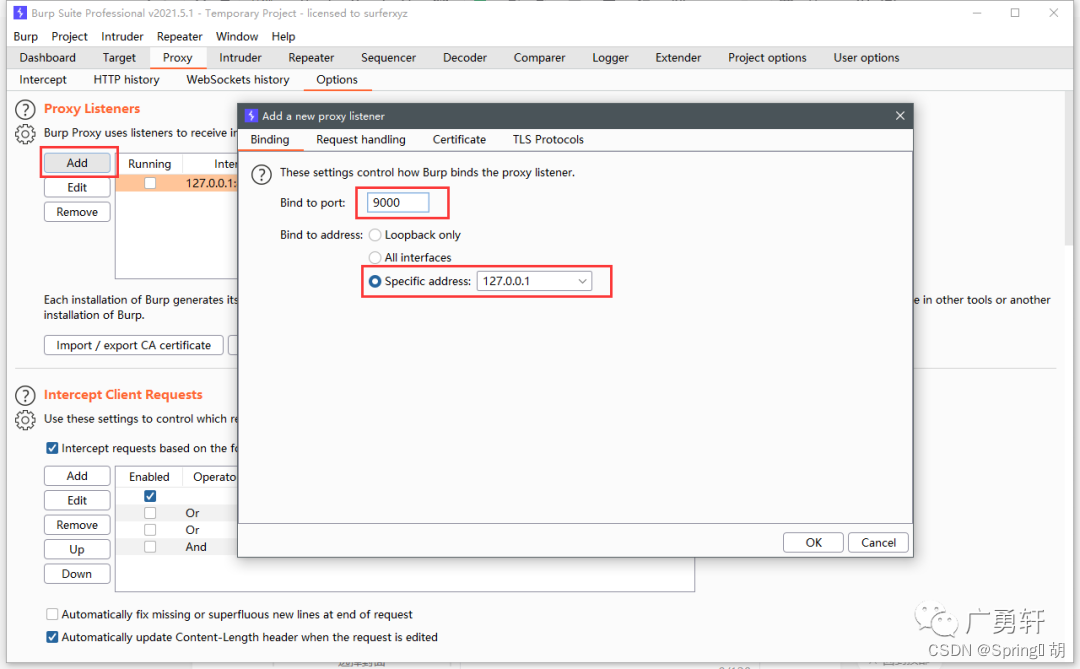1080x669 pixels.
Task: Click the Enabled column header
Action: coord(149,477)
